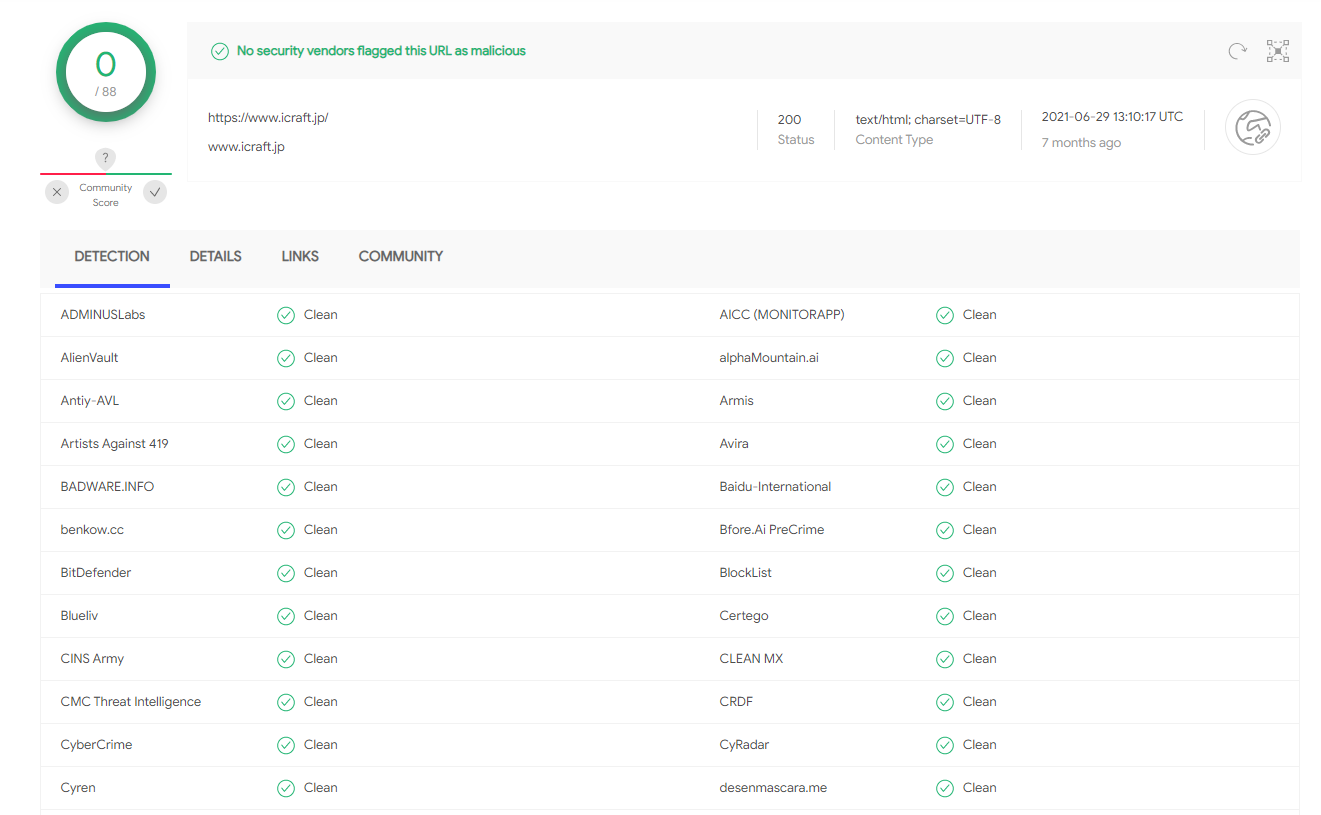Click 'No security vendors flagged this URL' message

pyautogui.click(x=381, y=51)
